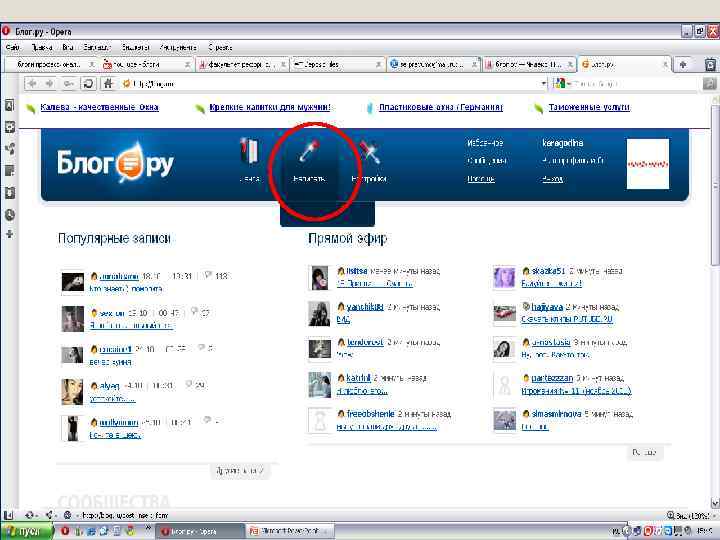Open the closed tabs trash icon
This screenshot has width=720, height=540.
pos(709,65)
